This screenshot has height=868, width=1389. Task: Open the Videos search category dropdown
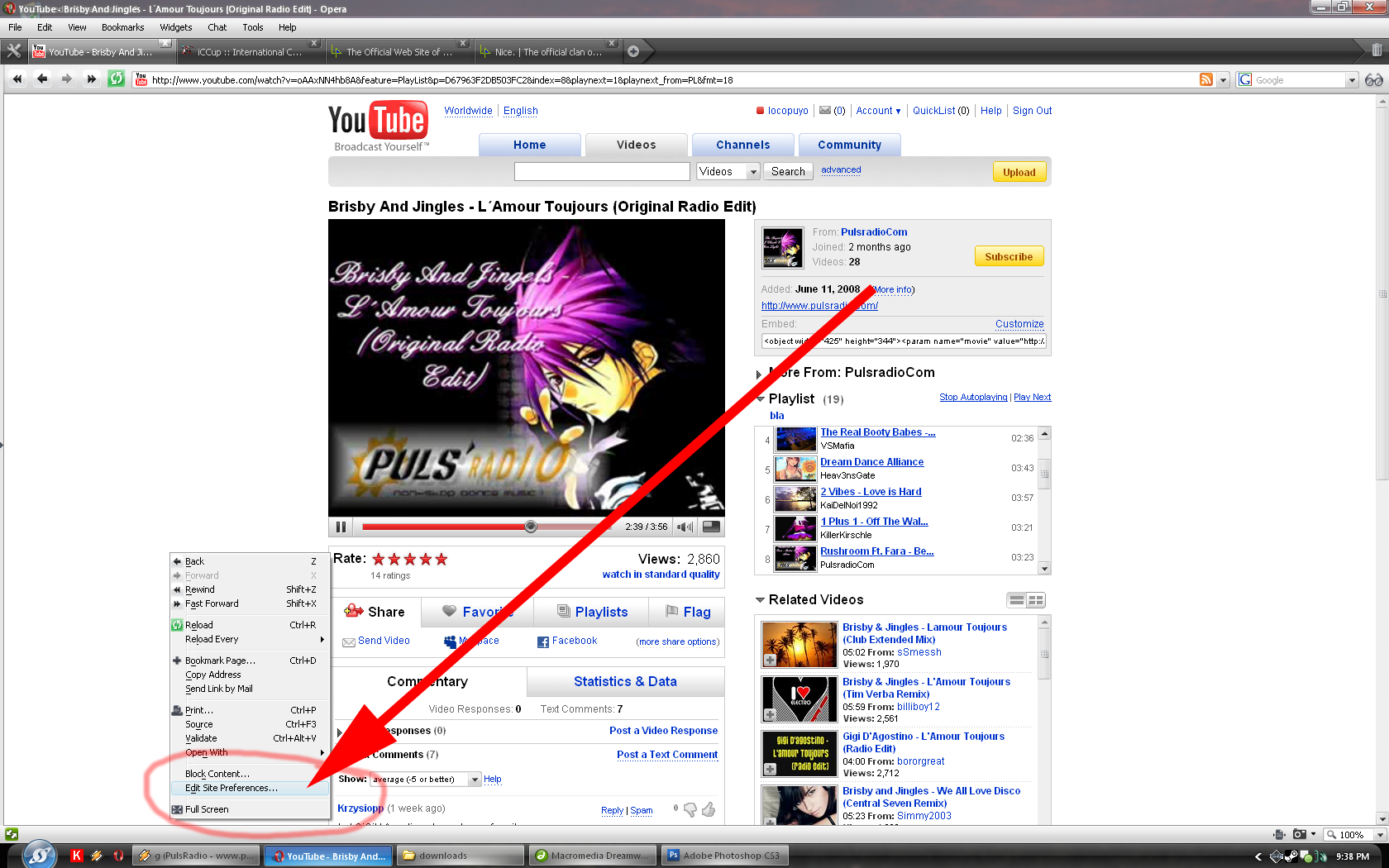pyautogui.click(x=728, y=171)
